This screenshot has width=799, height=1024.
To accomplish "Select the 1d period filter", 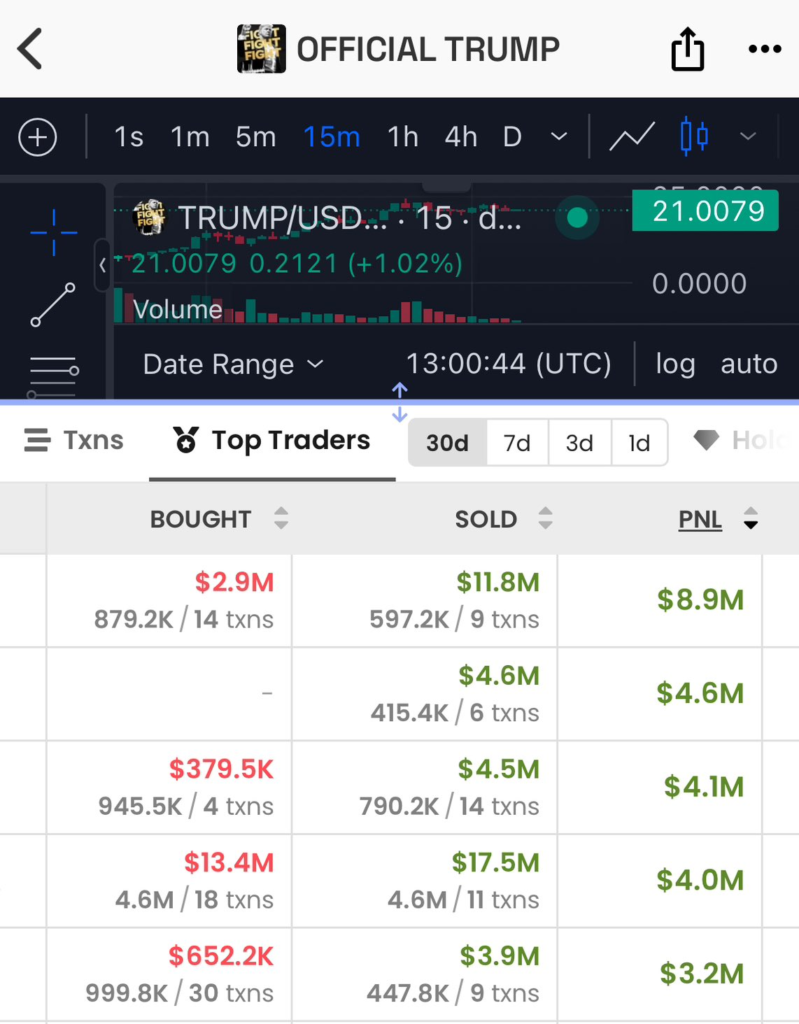I will [x=639, y=443].
